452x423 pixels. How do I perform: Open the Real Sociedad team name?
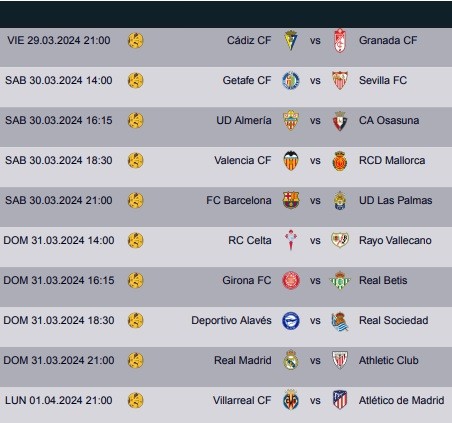tap(394, 320)
